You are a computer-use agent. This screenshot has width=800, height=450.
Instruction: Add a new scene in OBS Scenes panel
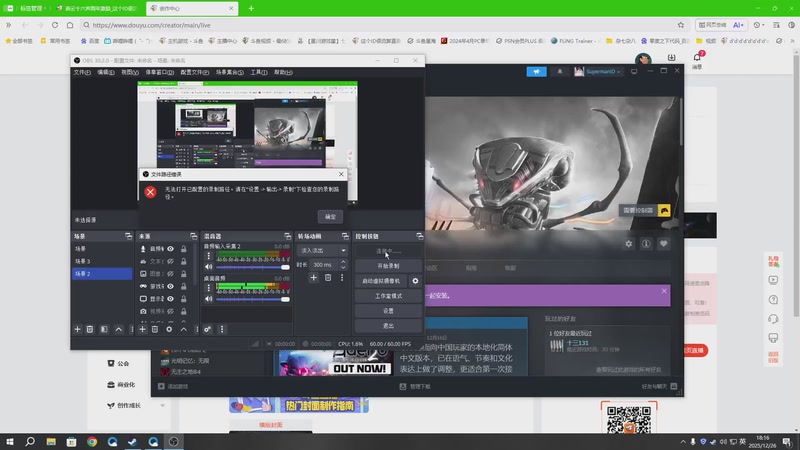pos(78,330)
